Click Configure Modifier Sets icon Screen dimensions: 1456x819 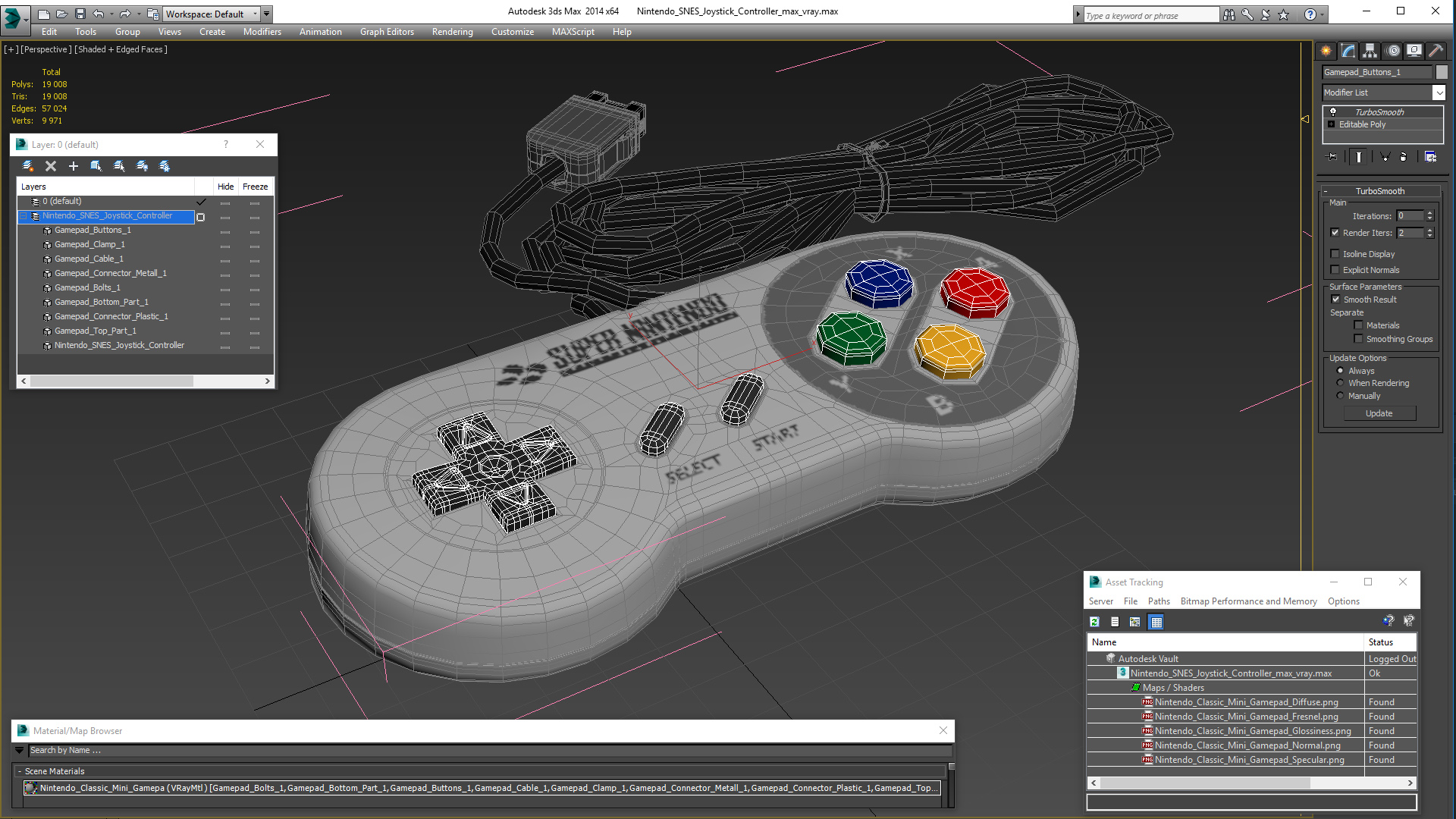click(1430, 157)
